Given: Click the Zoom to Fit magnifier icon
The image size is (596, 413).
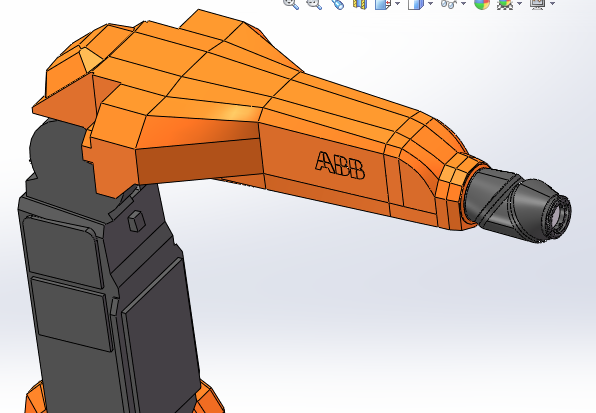Looking at the screenshot, I should tap(291, 3).
